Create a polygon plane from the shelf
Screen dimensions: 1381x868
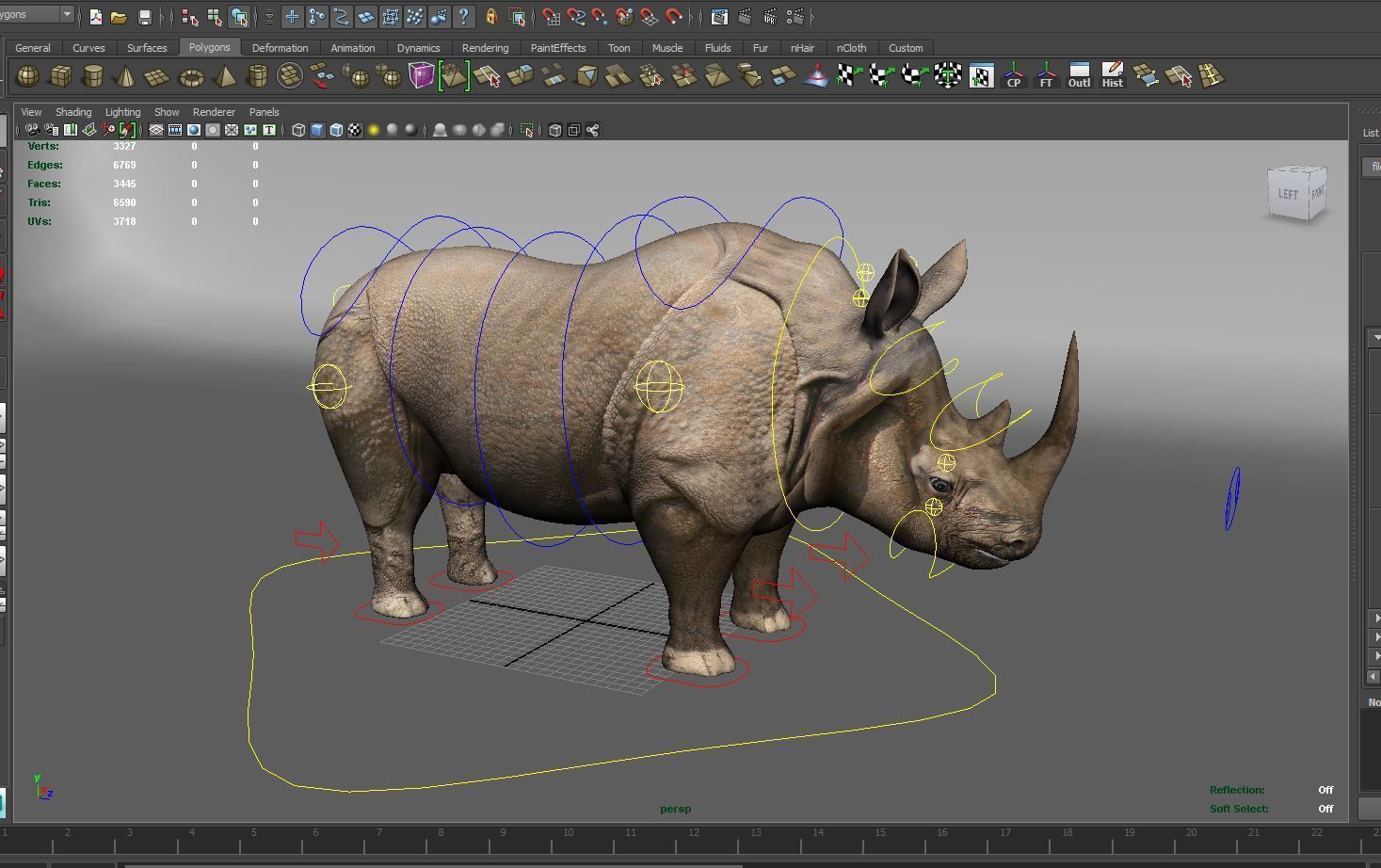pyautogui.click(x=157, y=76)
